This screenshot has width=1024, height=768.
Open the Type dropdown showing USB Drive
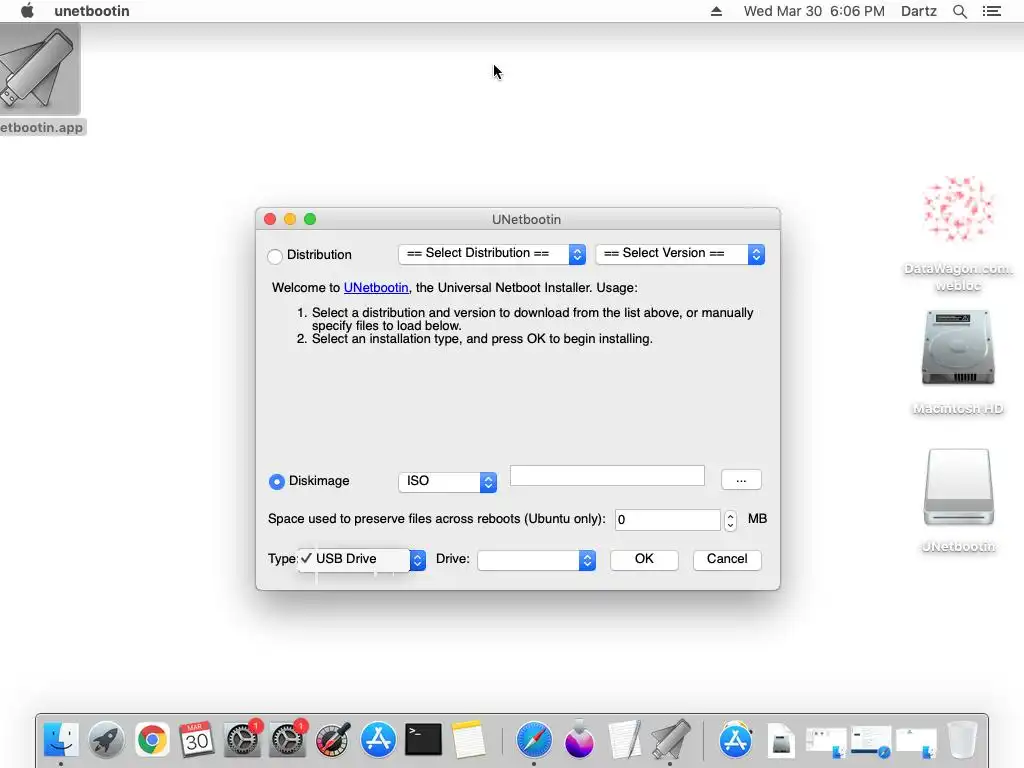(361, 560)
